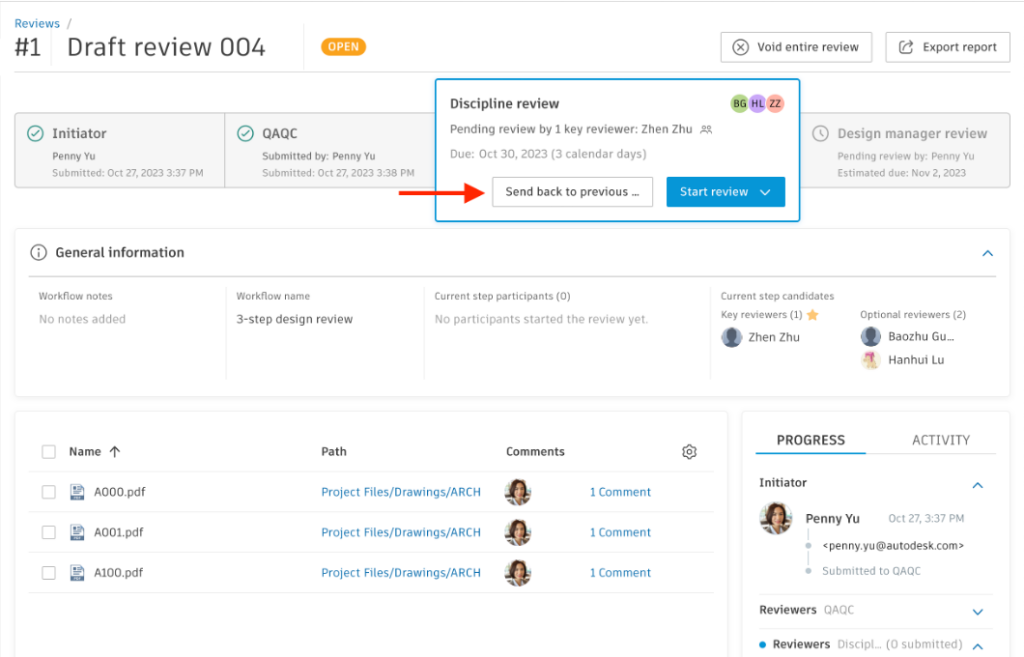The height and width of the screenshot is (657, 1024).
Task: Click the table column settings gear icon
Action: tap(689, 452)
